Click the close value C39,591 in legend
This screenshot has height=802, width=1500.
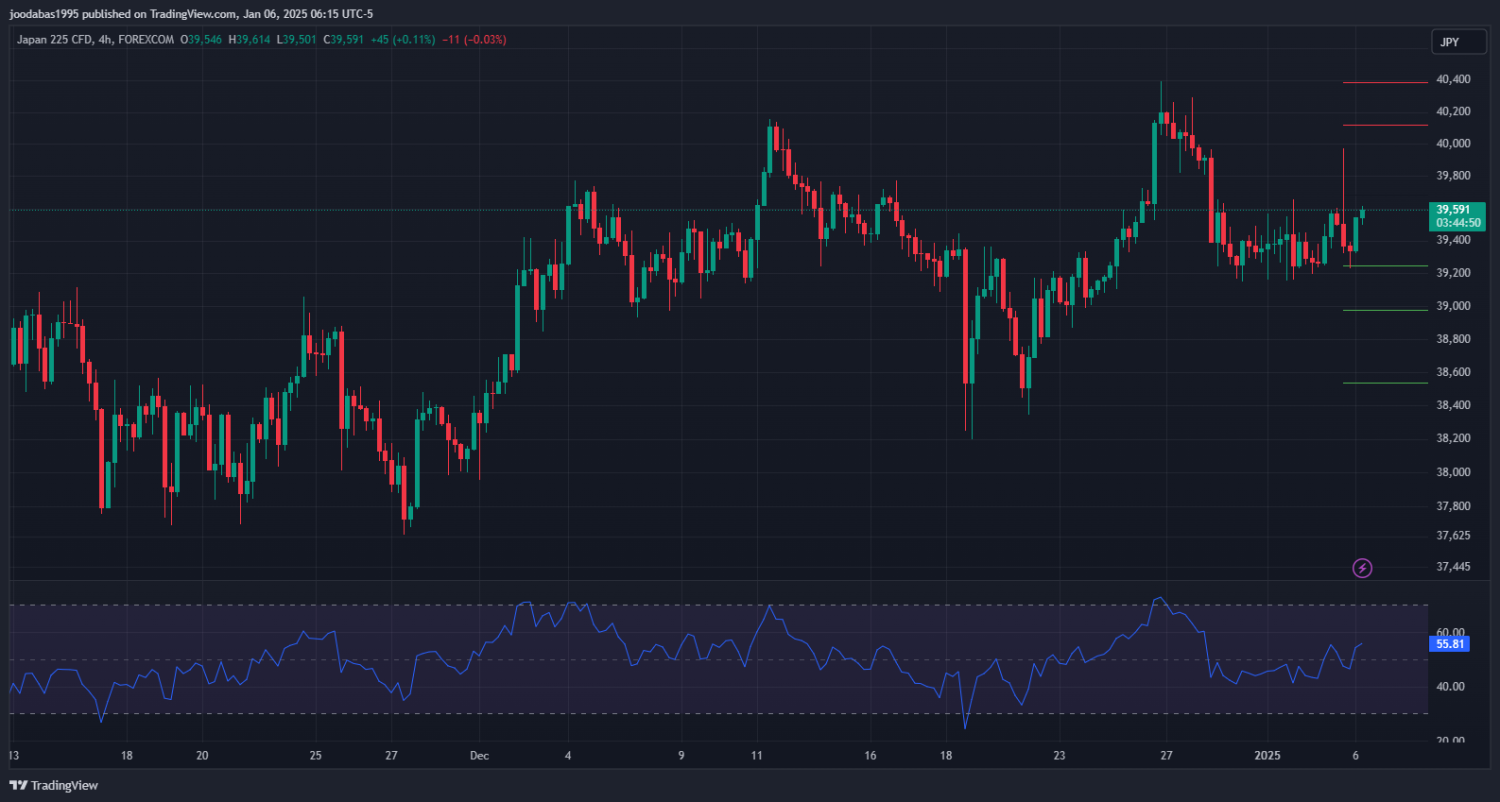pos(343,40)
